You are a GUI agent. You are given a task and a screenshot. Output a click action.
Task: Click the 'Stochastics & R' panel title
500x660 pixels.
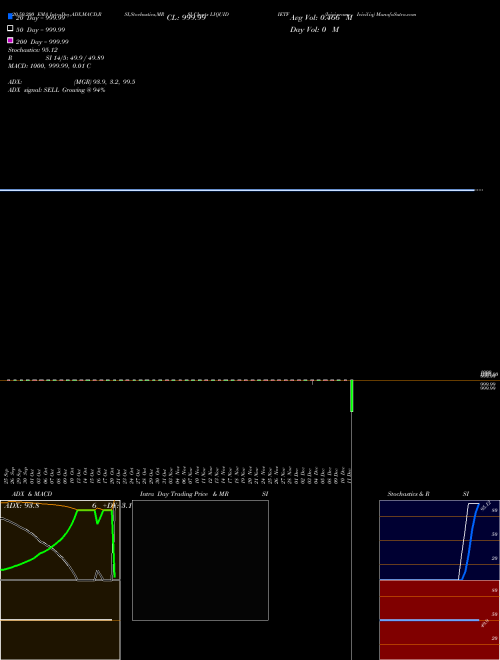tap(408, 494)
